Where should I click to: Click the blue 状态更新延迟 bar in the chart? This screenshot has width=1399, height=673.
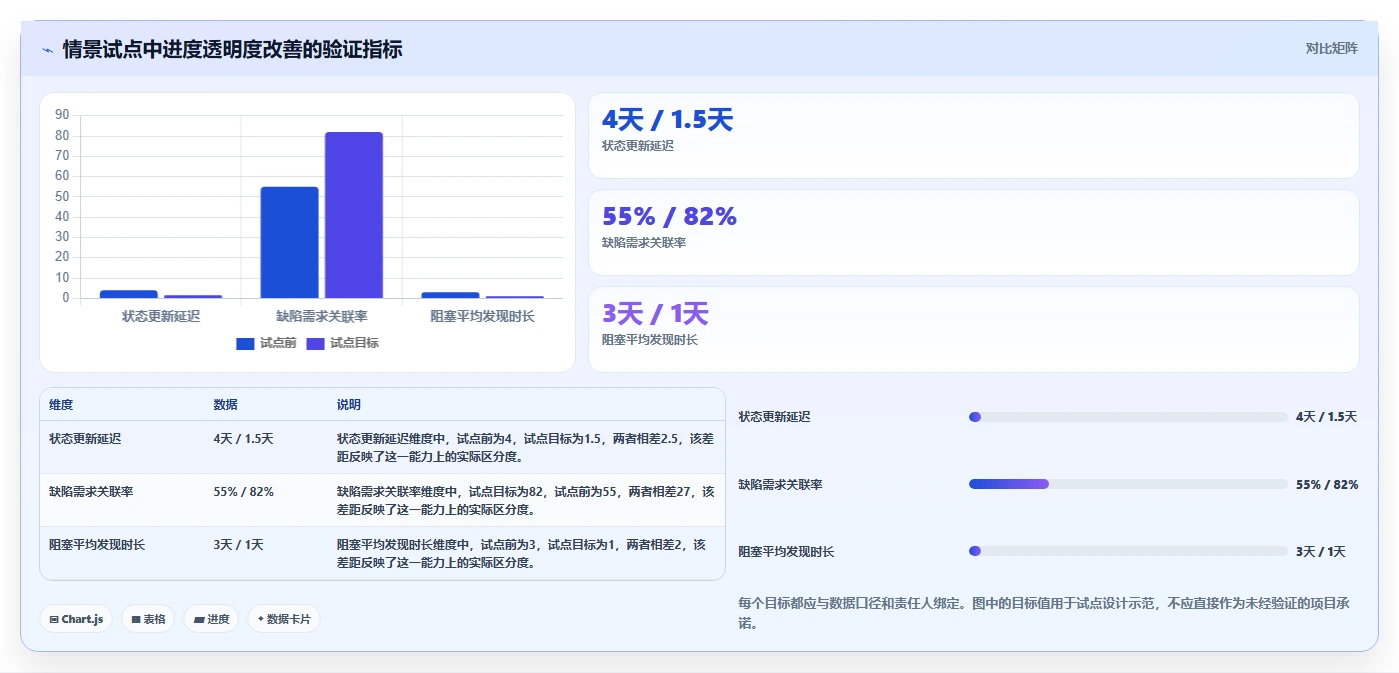[129, 294]
